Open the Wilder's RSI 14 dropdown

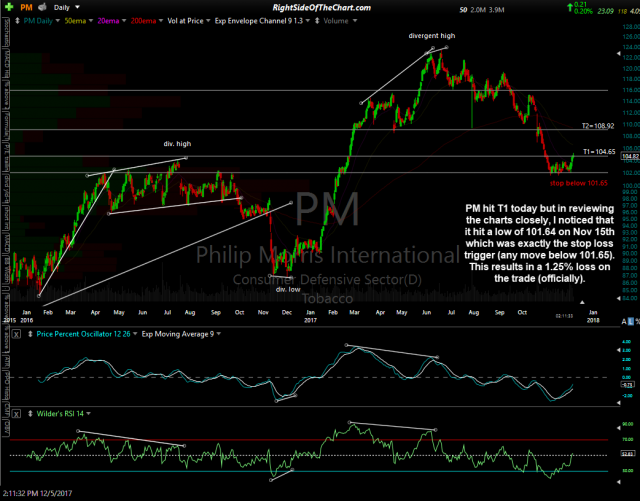point(89,414)
